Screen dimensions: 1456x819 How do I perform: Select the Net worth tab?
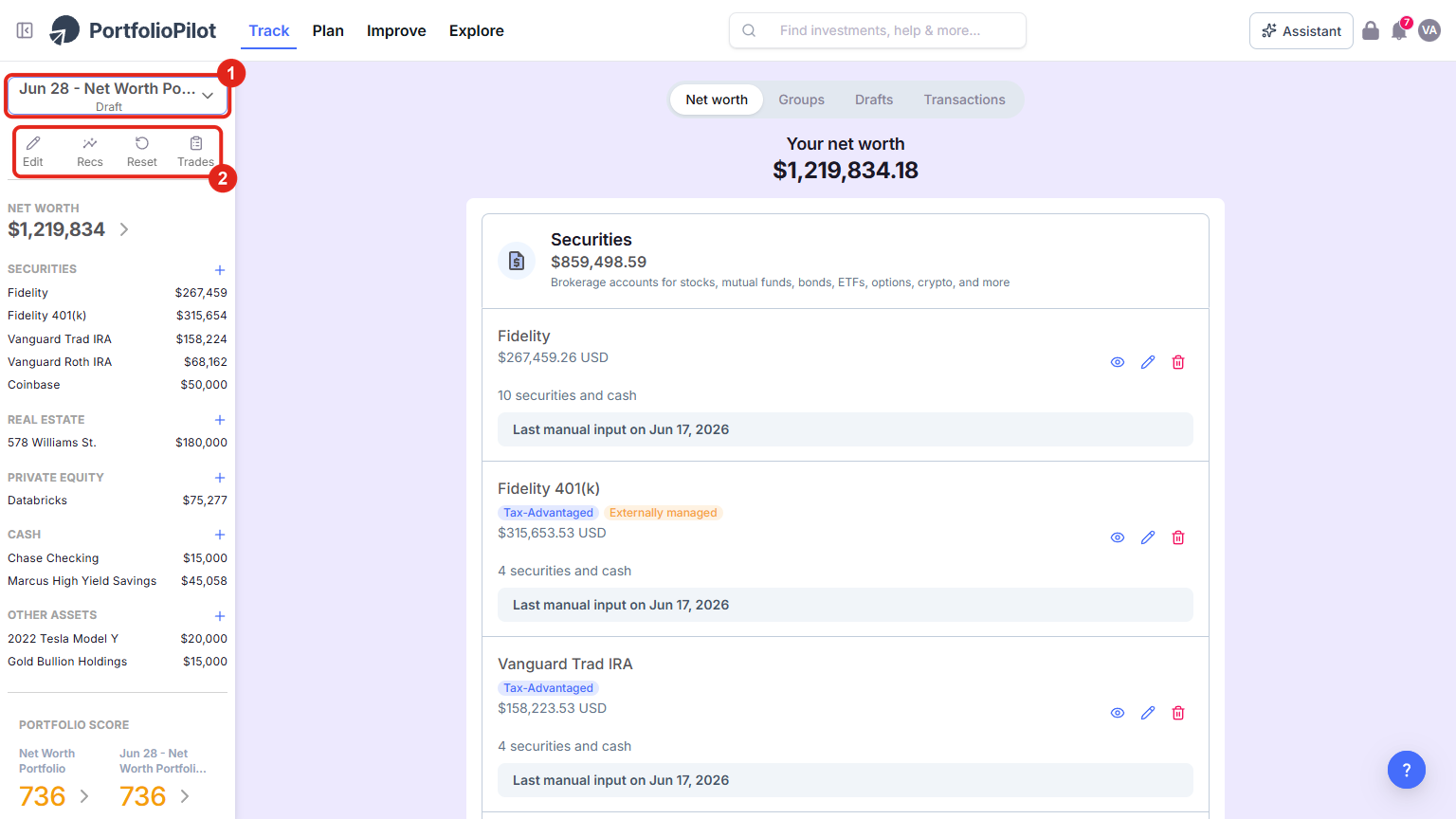pyautogui.click(x=717, y=100)
